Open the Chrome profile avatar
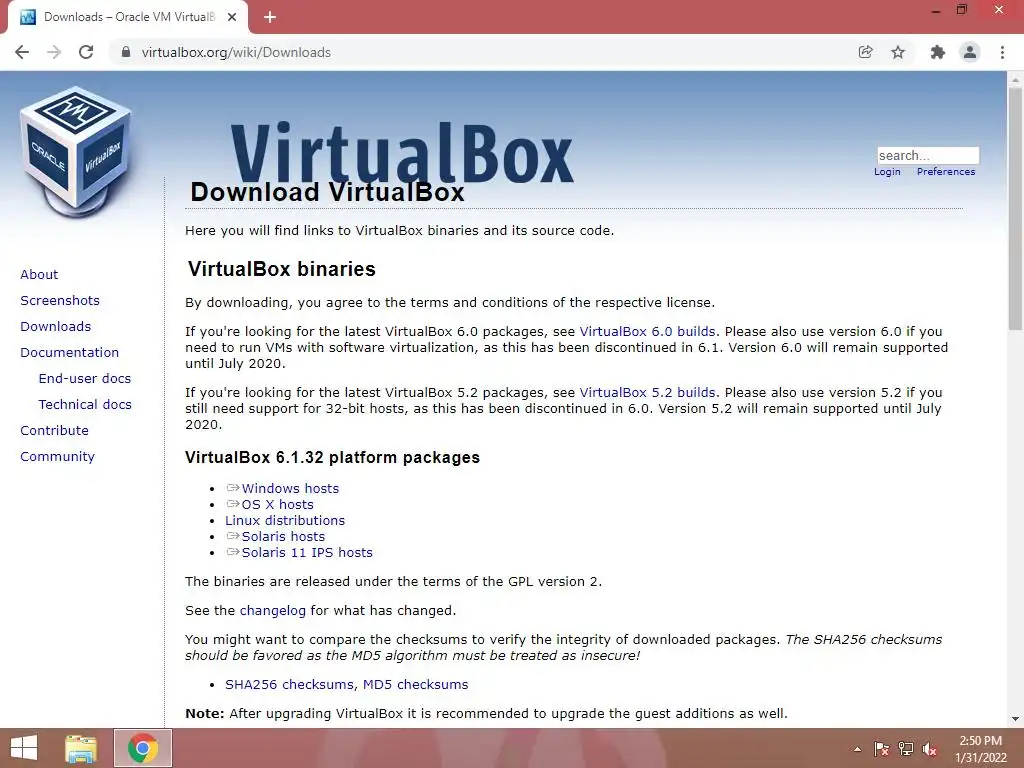The width and height of the screenshot is (1024, 768). tap(970, 52)
